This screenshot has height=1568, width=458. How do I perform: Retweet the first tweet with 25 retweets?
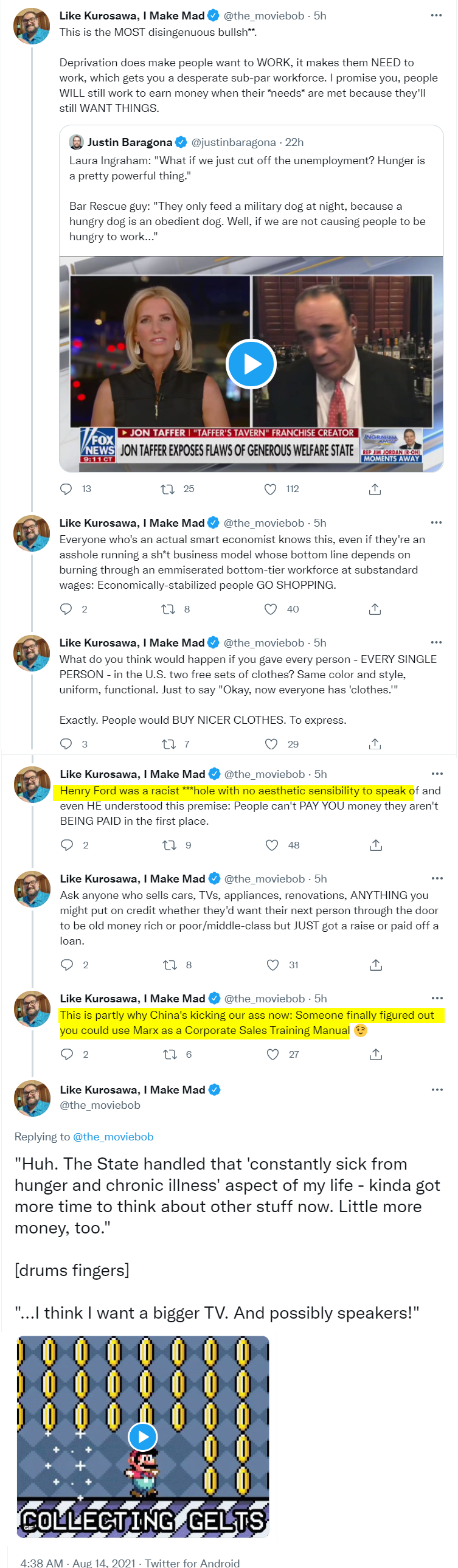[167, 489]
